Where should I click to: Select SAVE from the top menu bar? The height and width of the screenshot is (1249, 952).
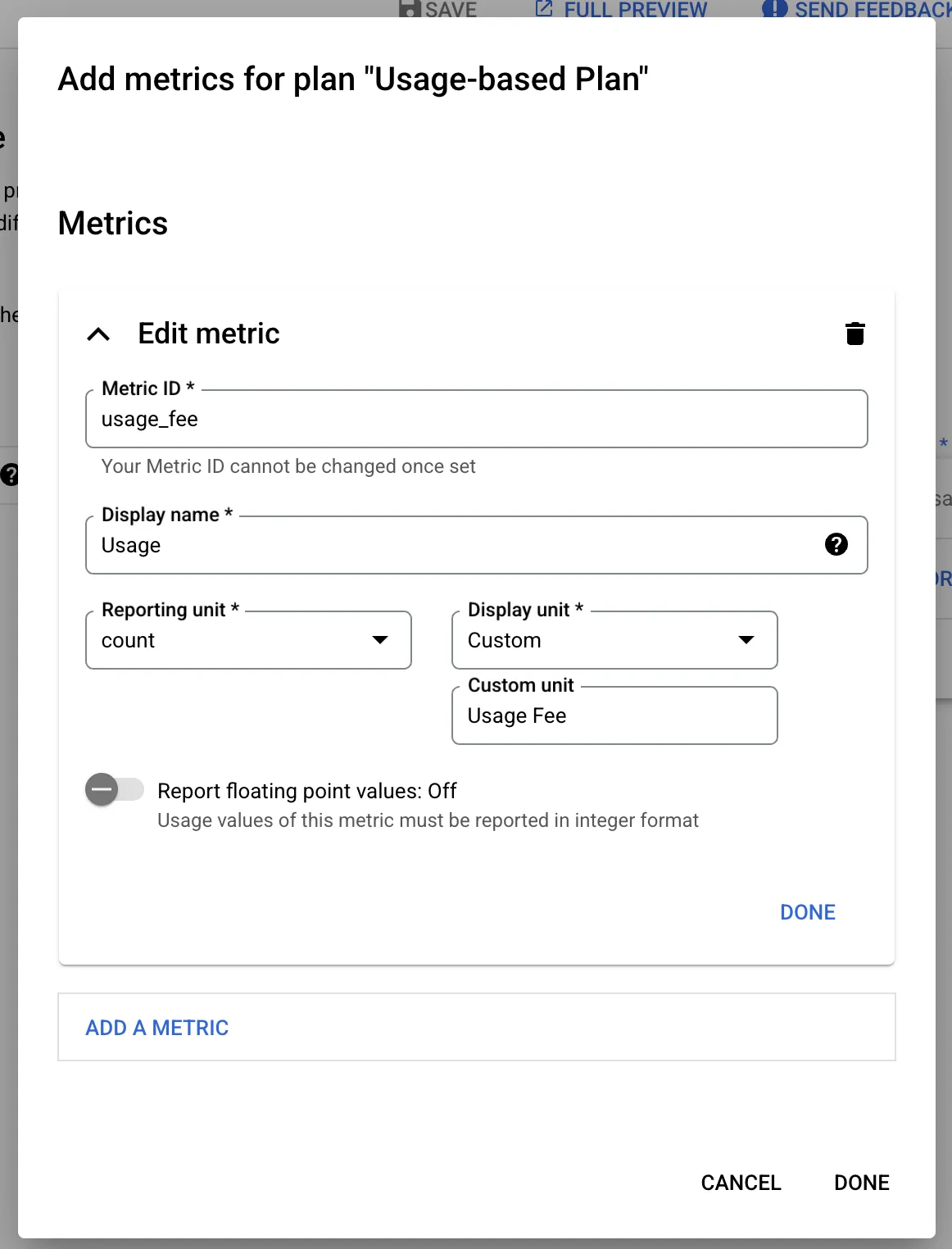click(x=448, y=9)
